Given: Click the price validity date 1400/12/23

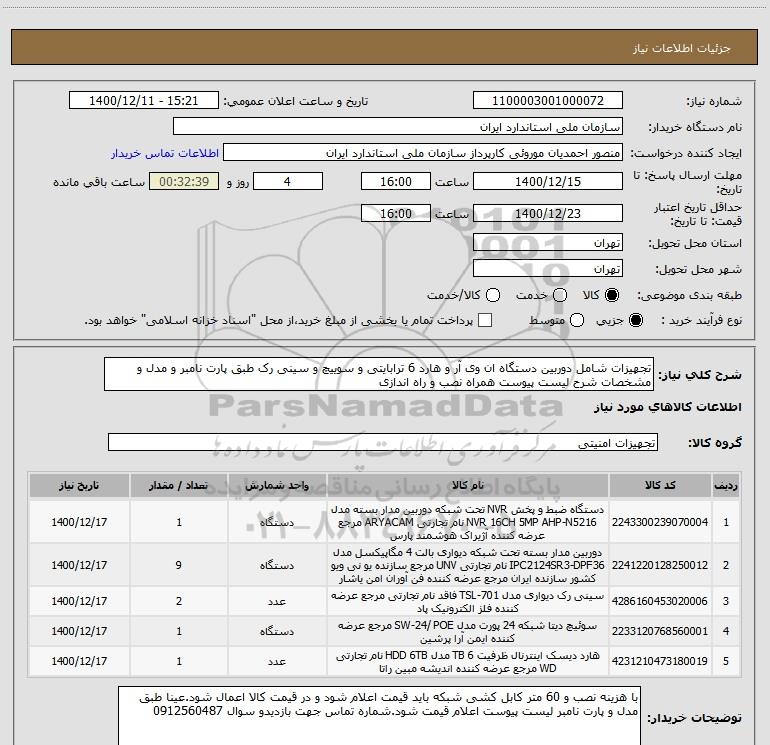Looking at the screenshot, I should point(548,213).
